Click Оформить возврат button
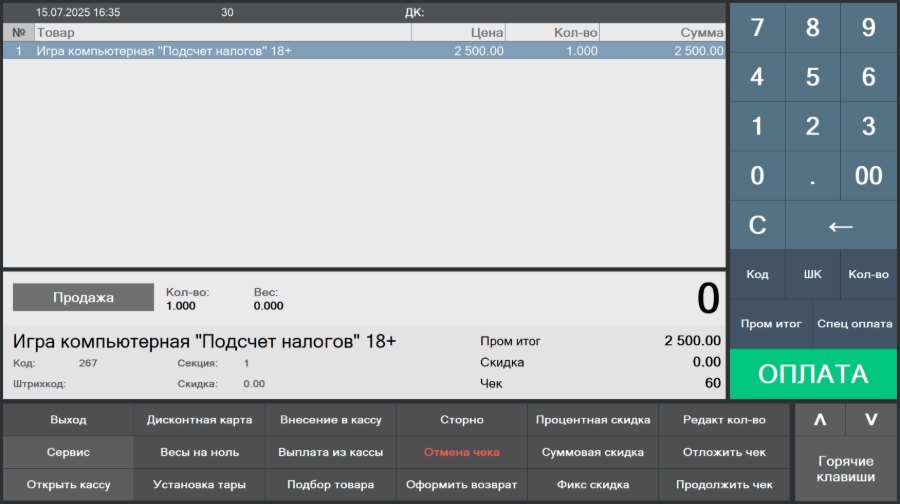This screenshot has width=900, height=504. tap(461, 484)
